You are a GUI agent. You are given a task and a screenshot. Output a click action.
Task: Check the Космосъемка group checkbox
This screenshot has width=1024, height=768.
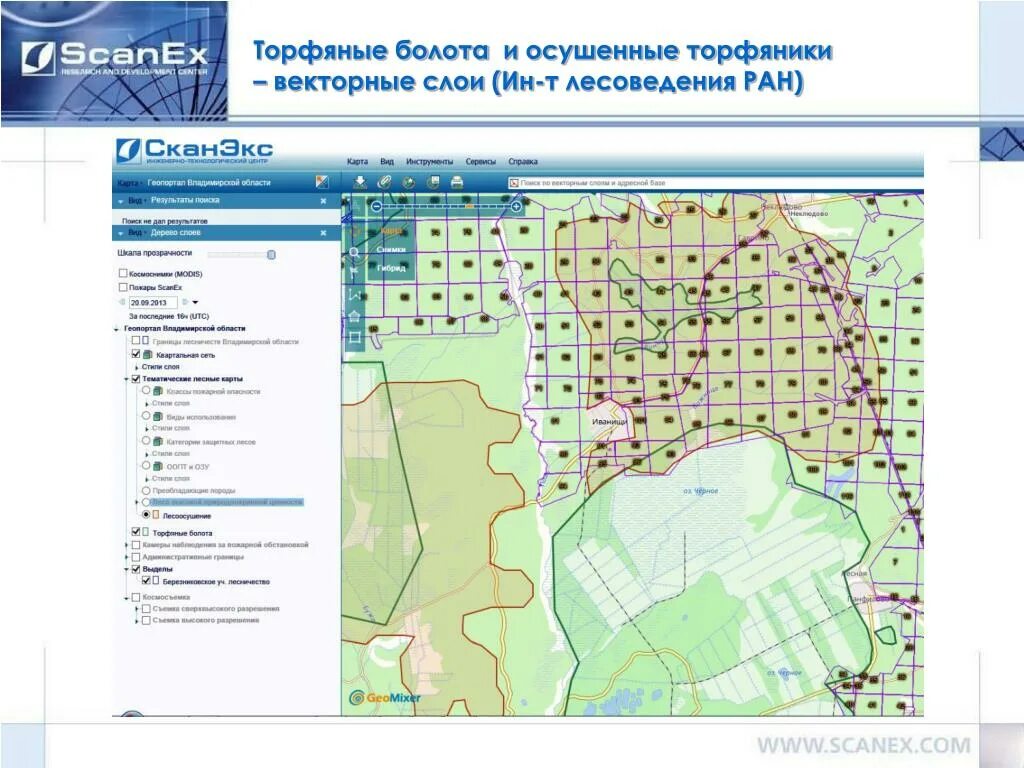pyautogui.click(x=136, y=597)
